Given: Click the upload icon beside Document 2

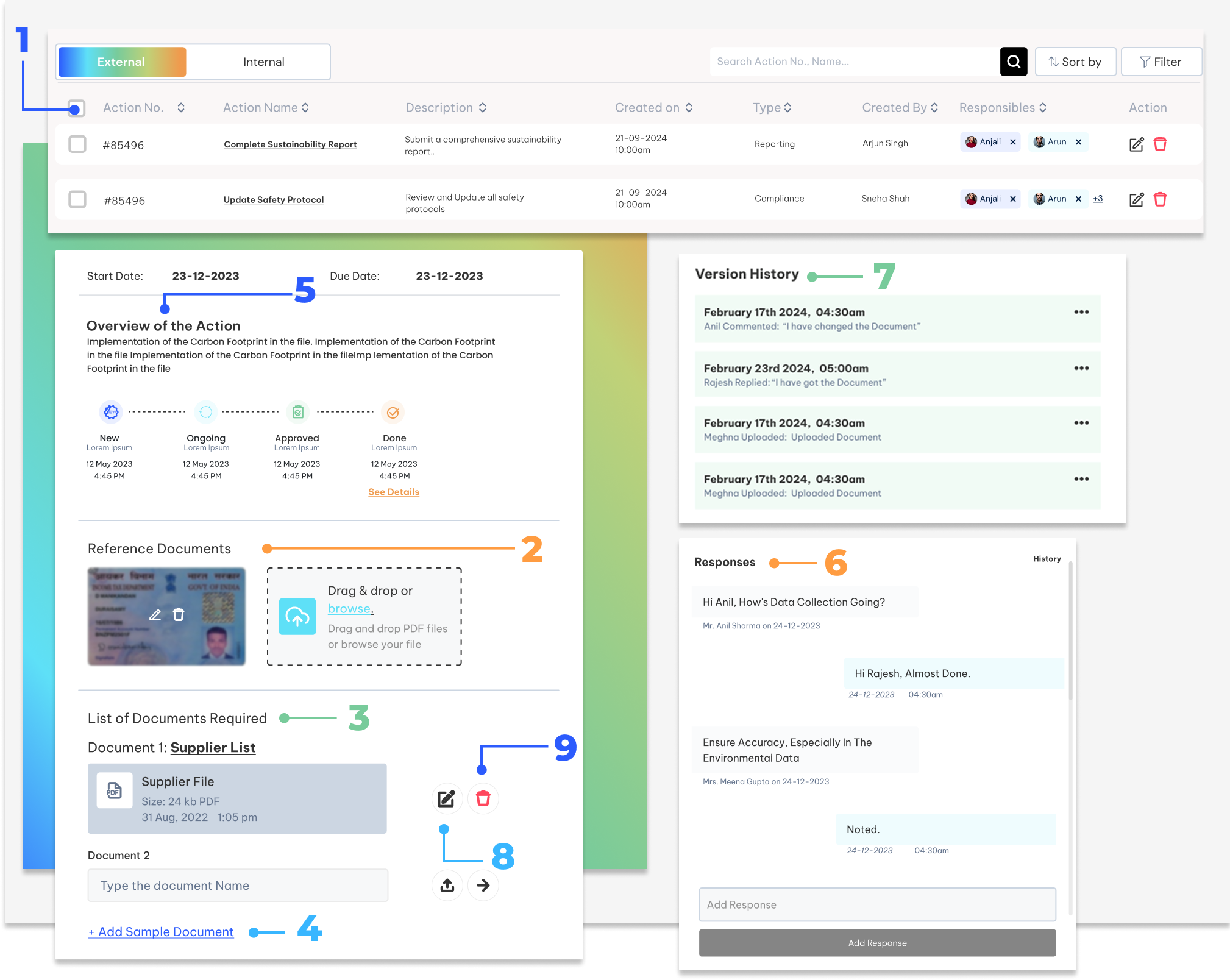Looking at the screenshot, I should click(447, 885).
